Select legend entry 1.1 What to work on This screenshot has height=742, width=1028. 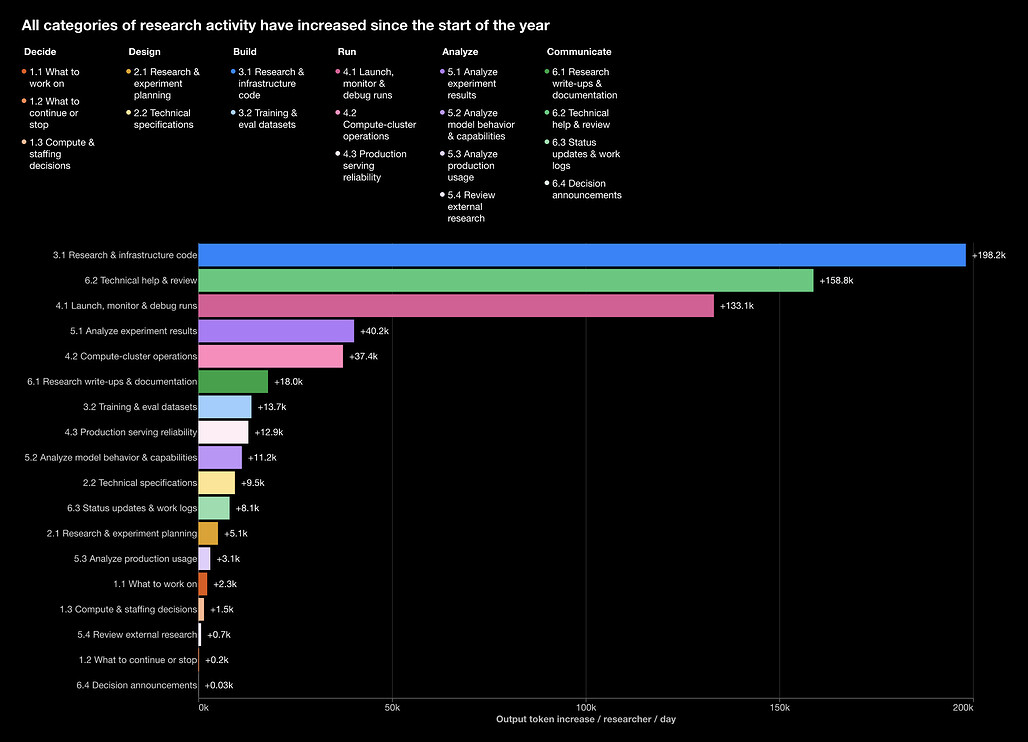click(x=50, y=78)
